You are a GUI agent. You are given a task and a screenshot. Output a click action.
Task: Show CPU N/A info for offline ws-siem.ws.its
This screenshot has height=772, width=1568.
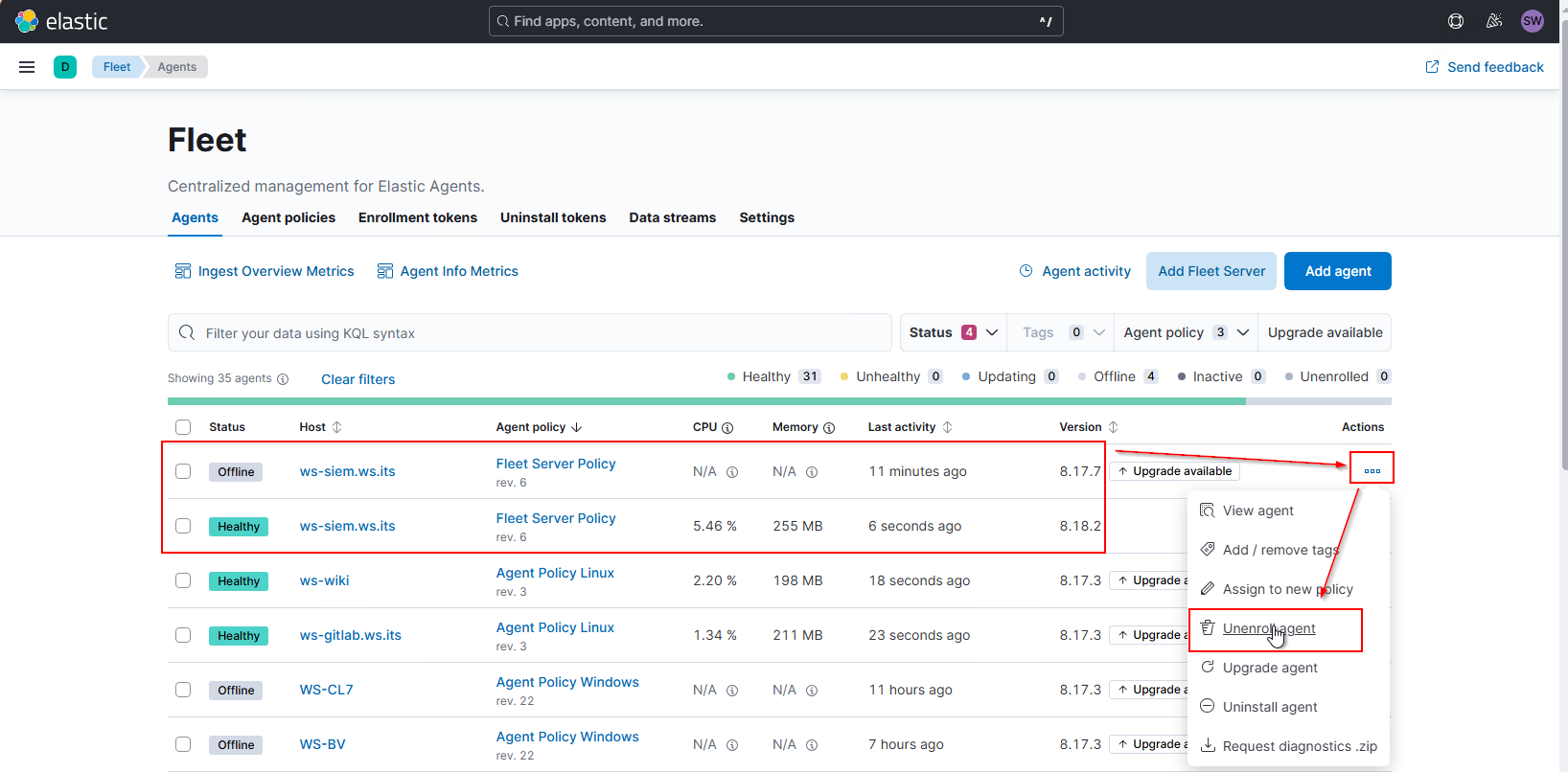732,472
